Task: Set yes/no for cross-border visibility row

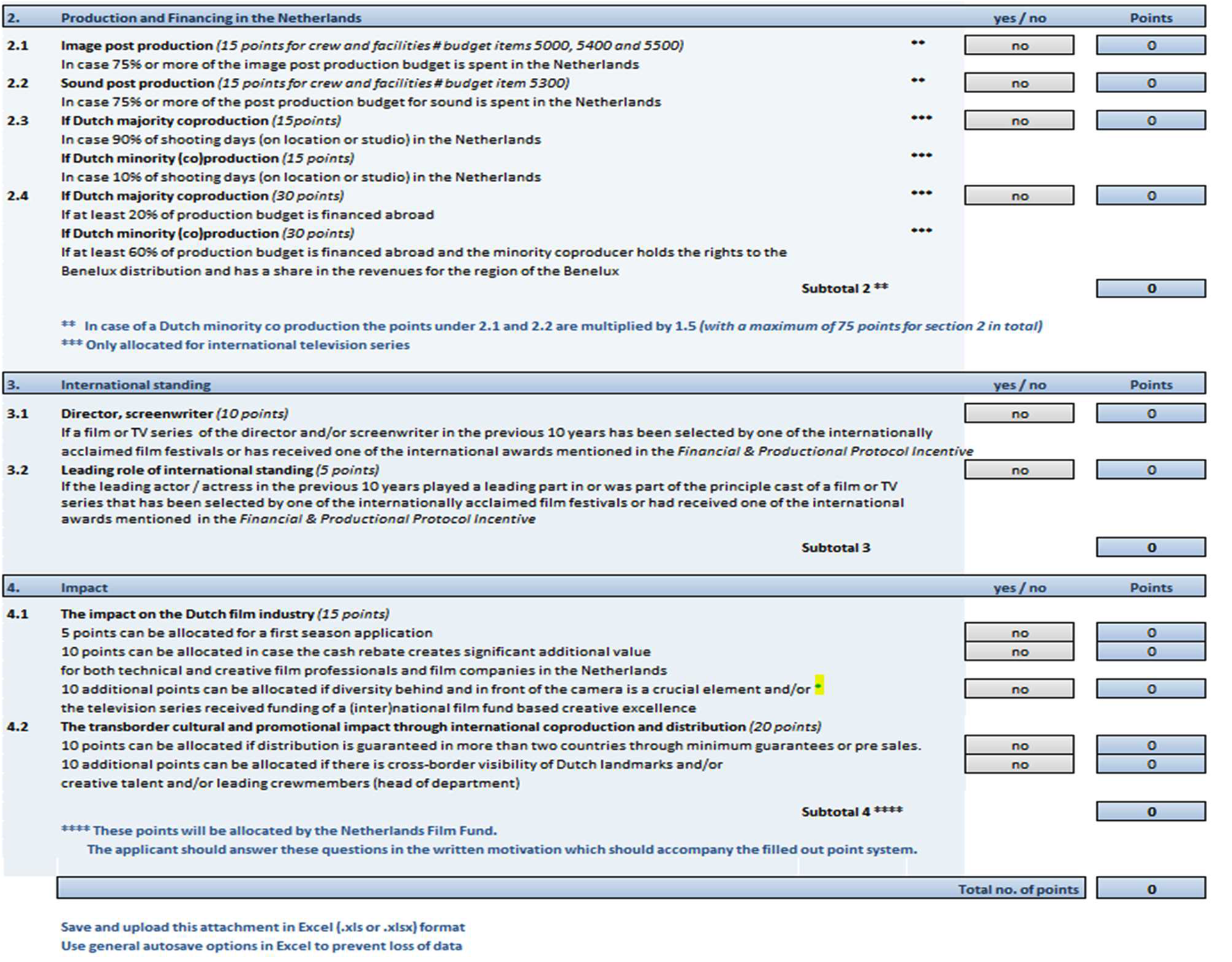Action: tap(1019, 765)
